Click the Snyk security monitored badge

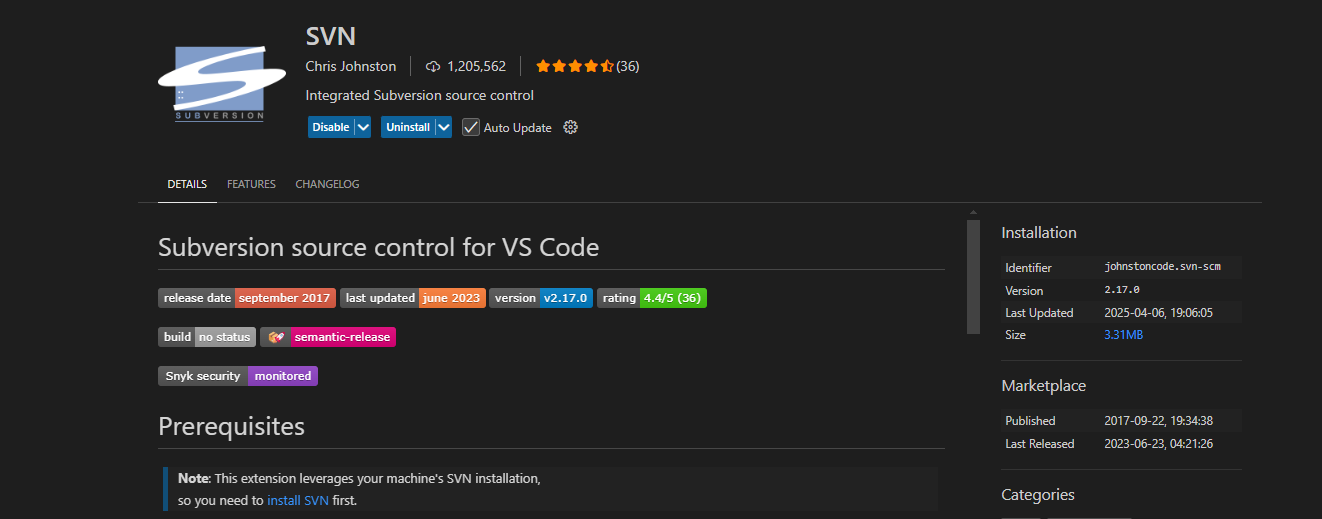[238, 376]
